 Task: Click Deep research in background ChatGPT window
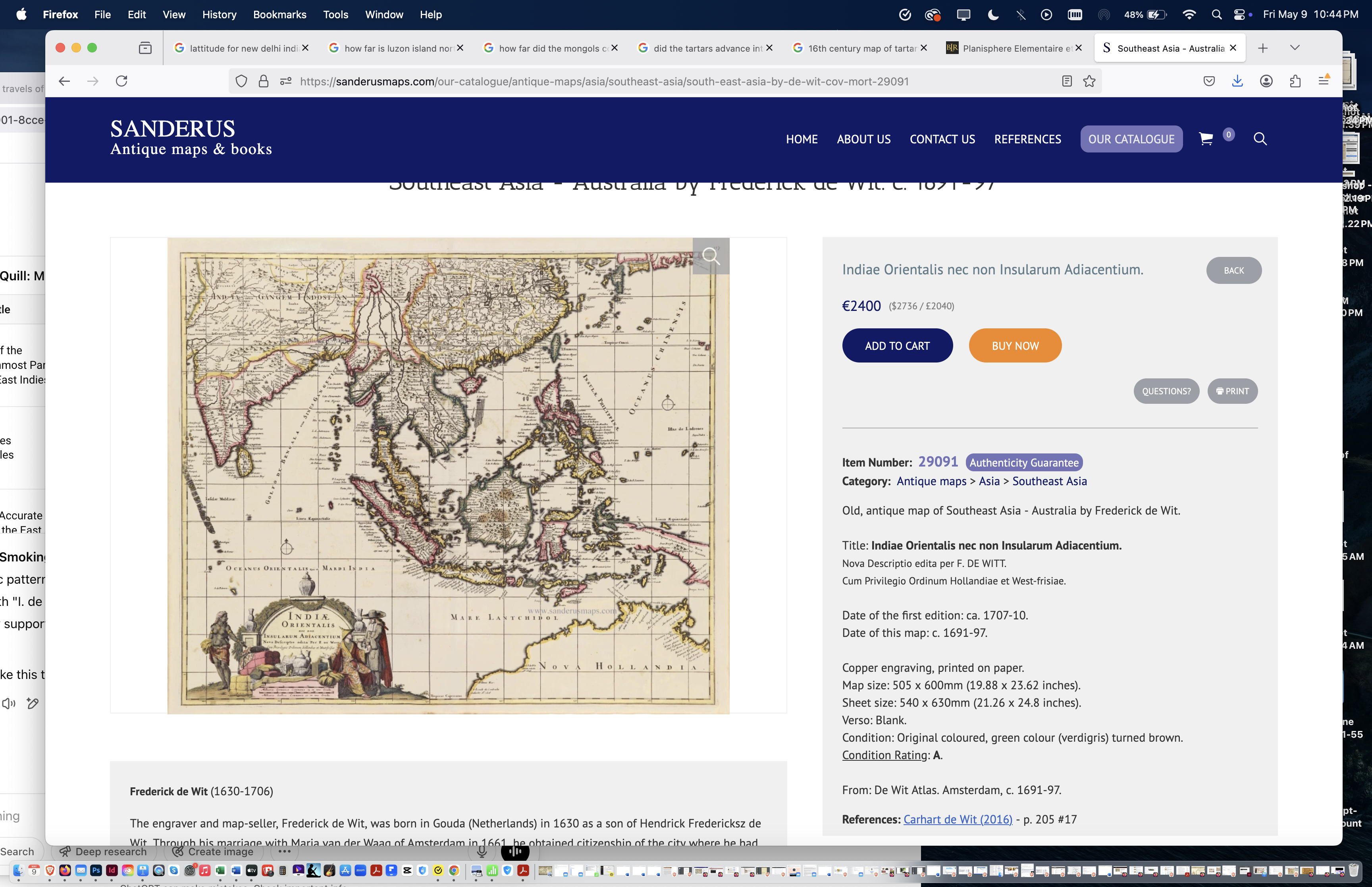tap(104, 851)
